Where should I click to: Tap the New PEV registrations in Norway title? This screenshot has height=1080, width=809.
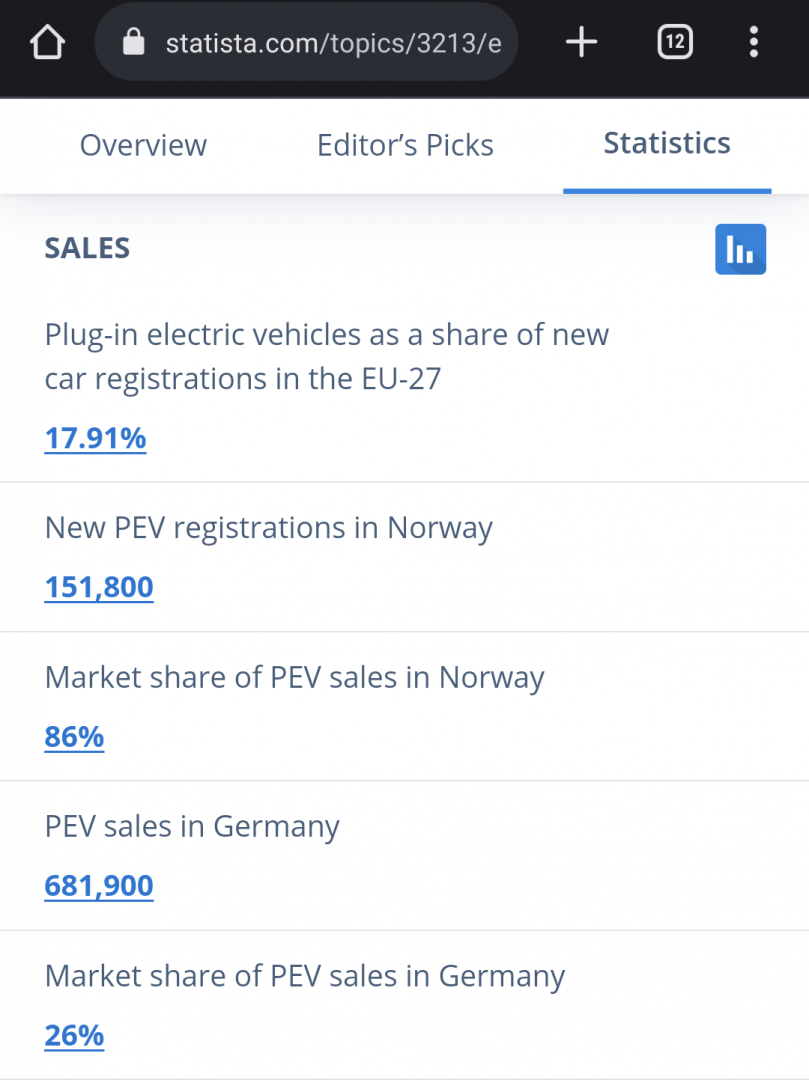click(268, 527)
